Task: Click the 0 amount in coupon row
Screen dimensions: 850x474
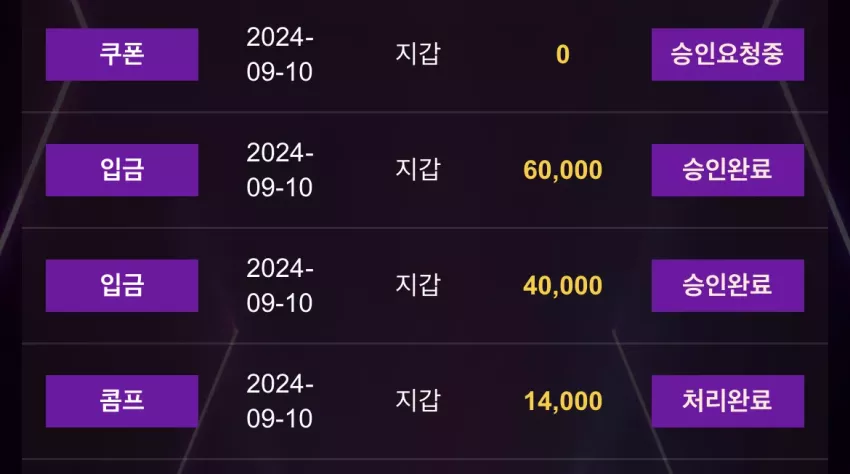Action: [x=563, y=54]
